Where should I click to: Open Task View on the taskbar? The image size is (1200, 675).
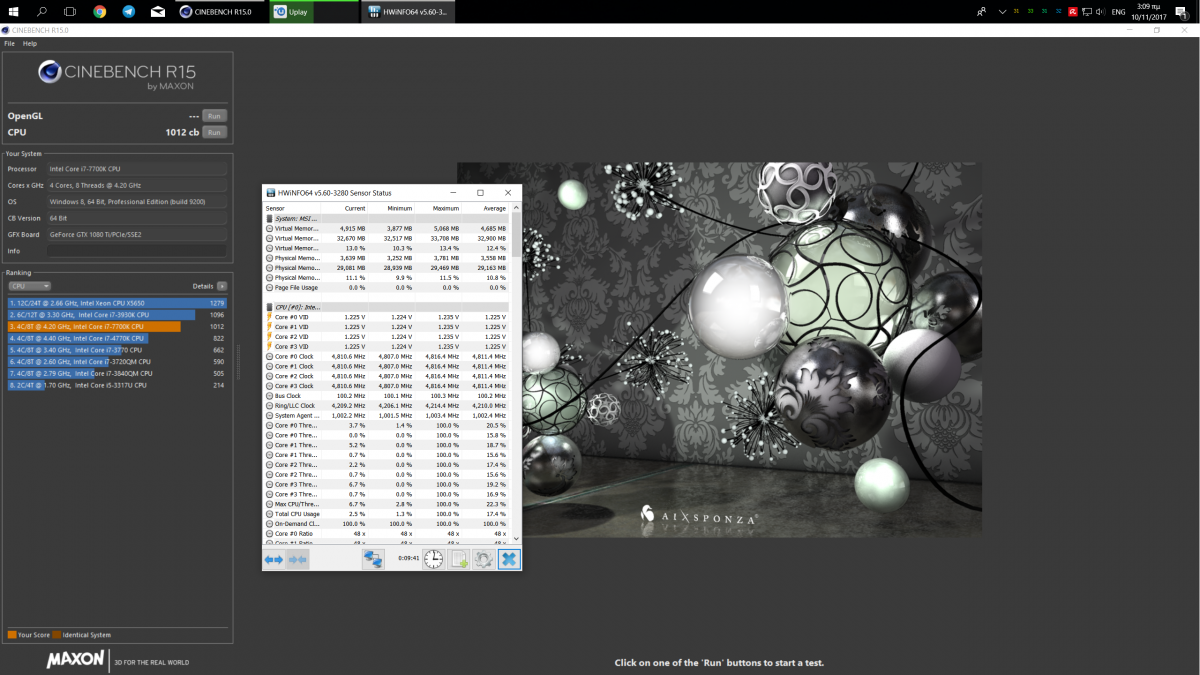point(70,12)
